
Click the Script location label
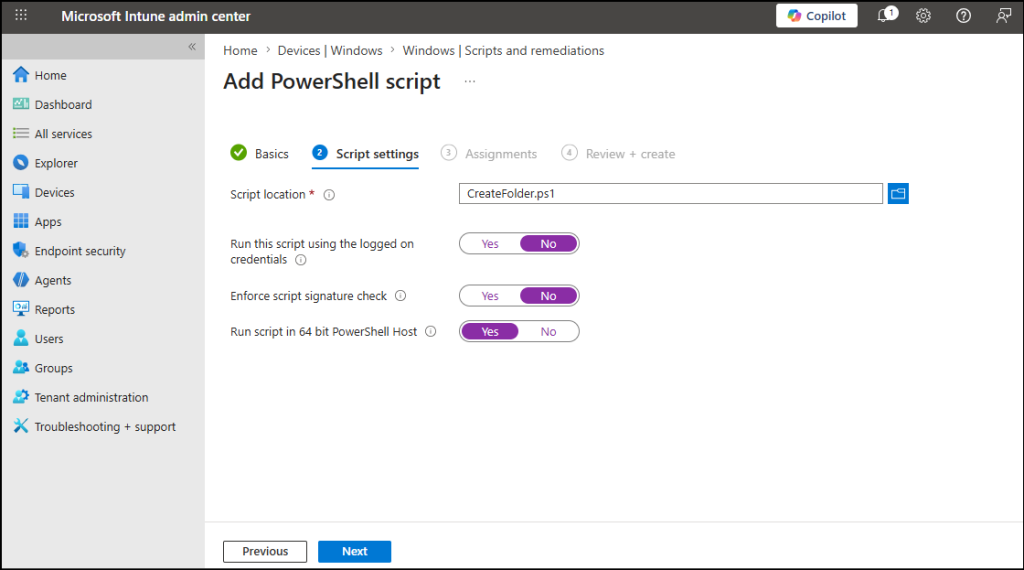268,195
